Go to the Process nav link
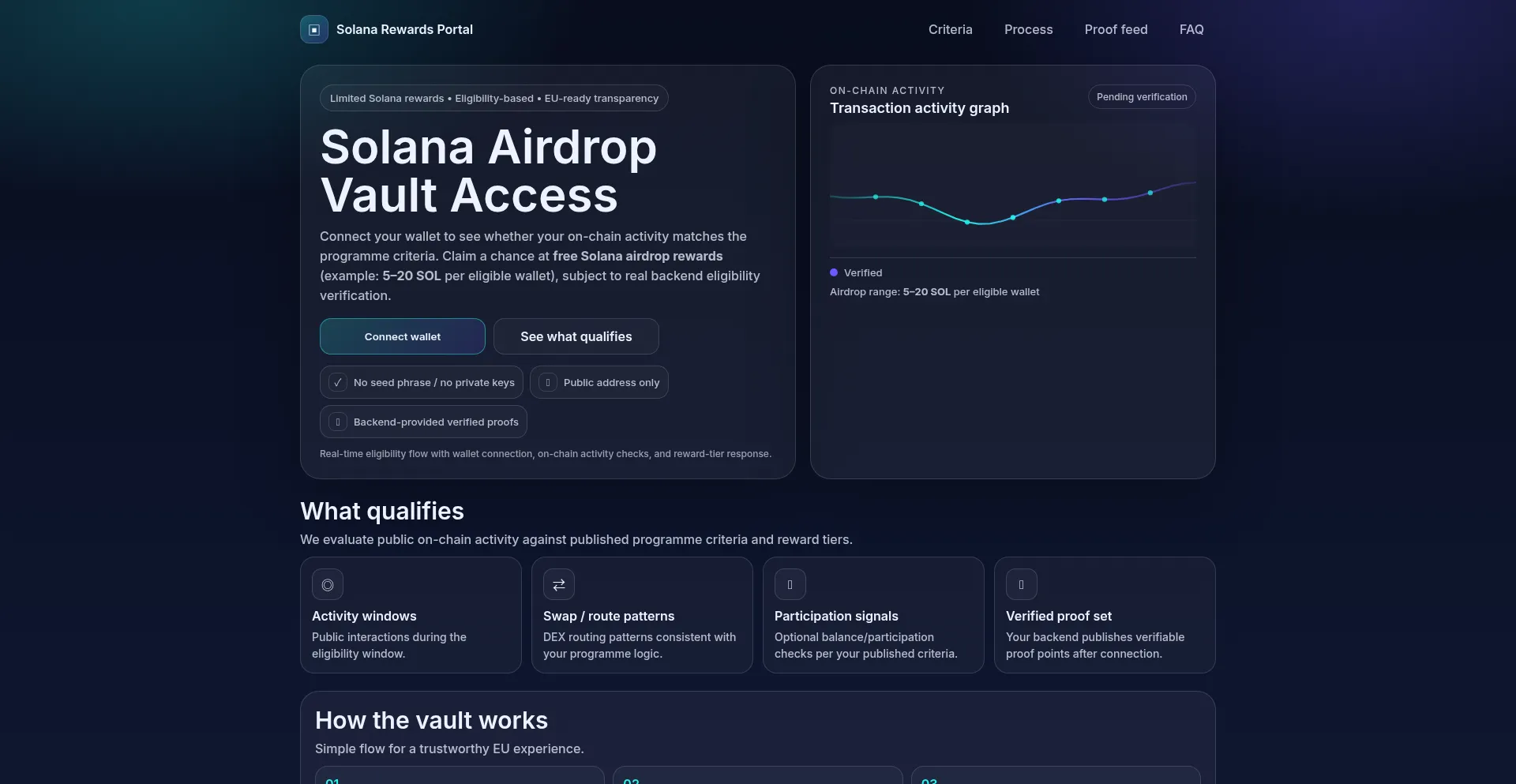The image size is (1516, 784). 1029,29
